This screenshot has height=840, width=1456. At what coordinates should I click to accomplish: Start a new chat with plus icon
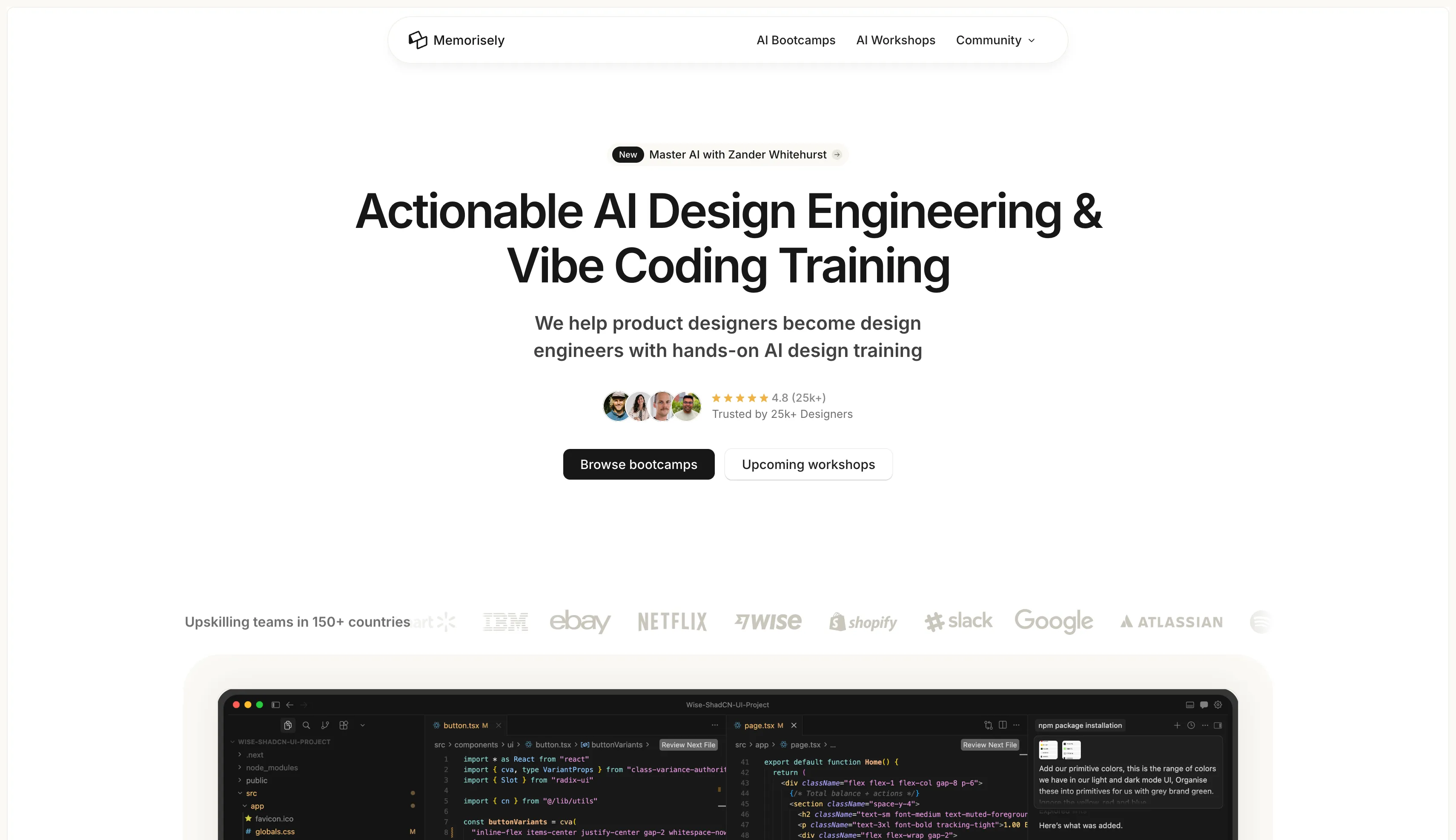coord(1177,725)
